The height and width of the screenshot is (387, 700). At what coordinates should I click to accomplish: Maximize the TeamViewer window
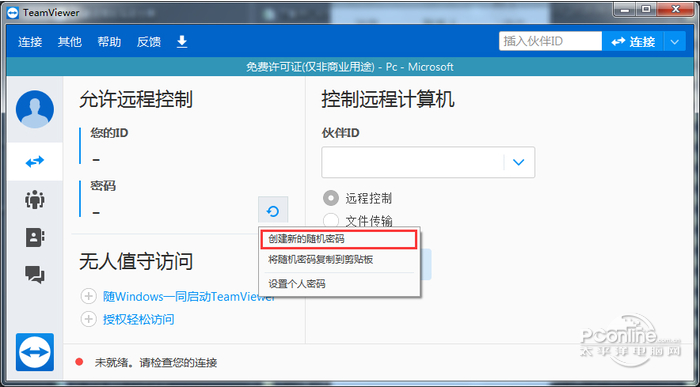tap(646, 8)
